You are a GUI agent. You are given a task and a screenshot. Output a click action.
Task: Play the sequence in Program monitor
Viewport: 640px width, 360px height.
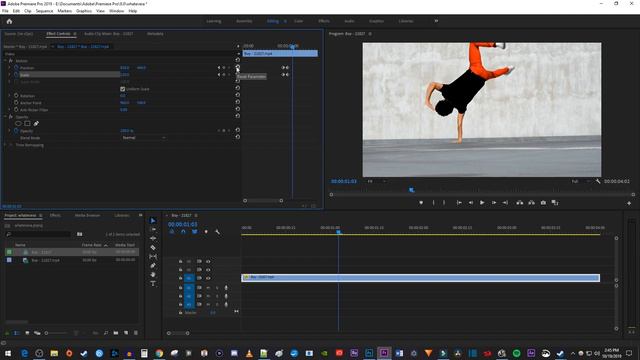point(482,202)
